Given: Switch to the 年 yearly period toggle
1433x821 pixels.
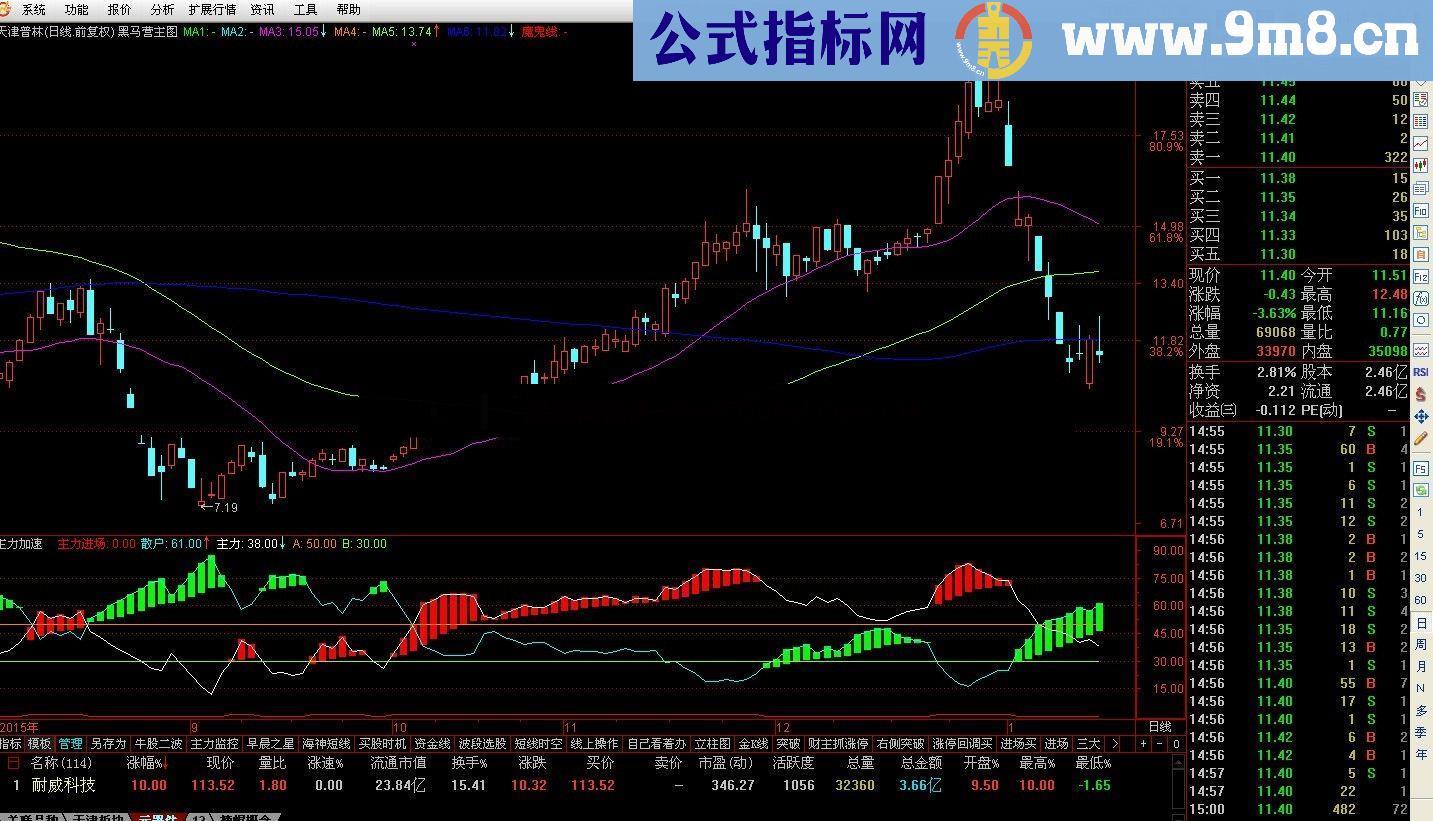Looking at the screenshot, I should pyautogui.click(x=1421, y=752).
